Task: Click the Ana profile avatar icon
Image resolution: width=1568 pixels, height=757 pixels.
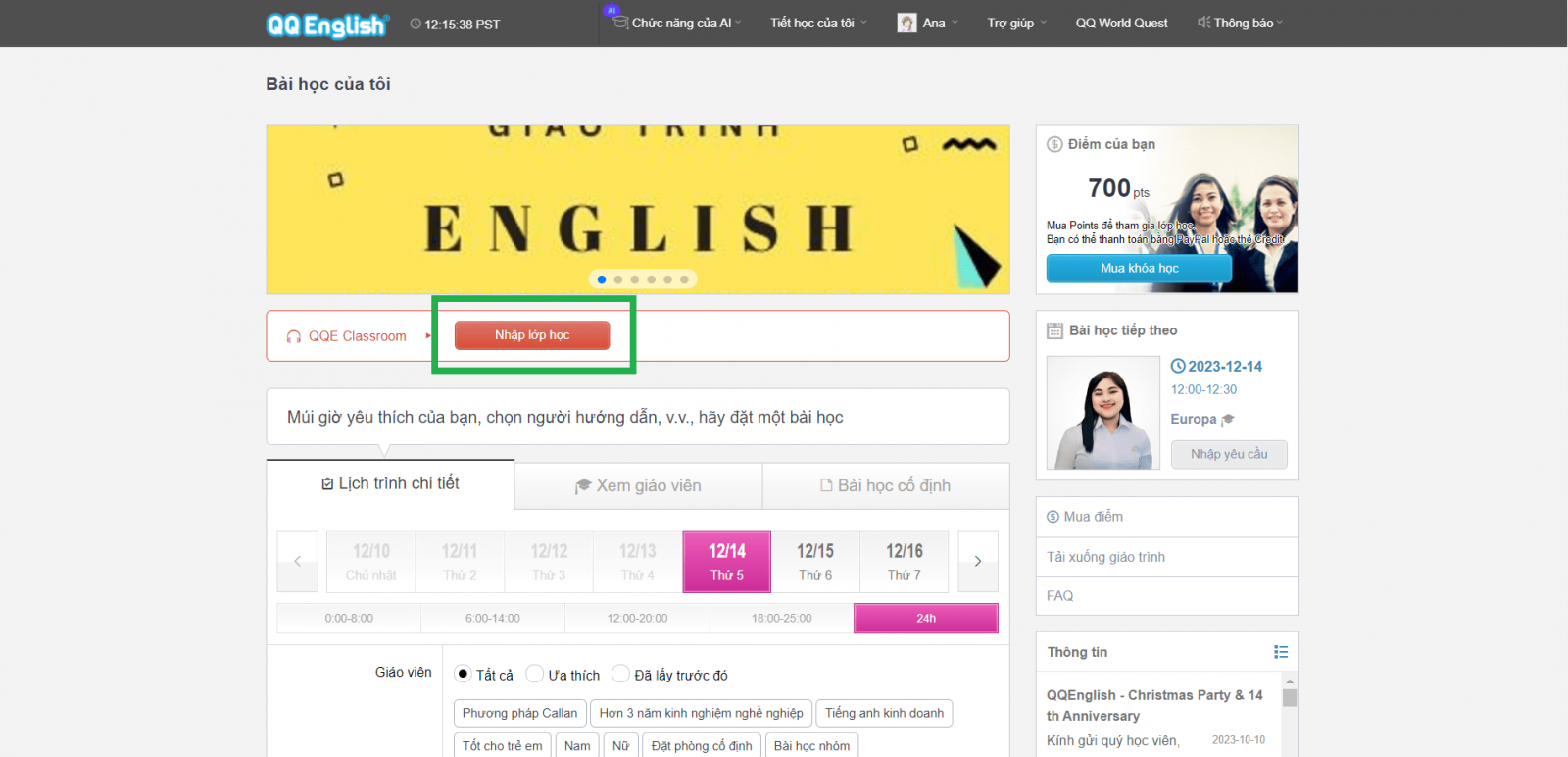Action: 906,23
